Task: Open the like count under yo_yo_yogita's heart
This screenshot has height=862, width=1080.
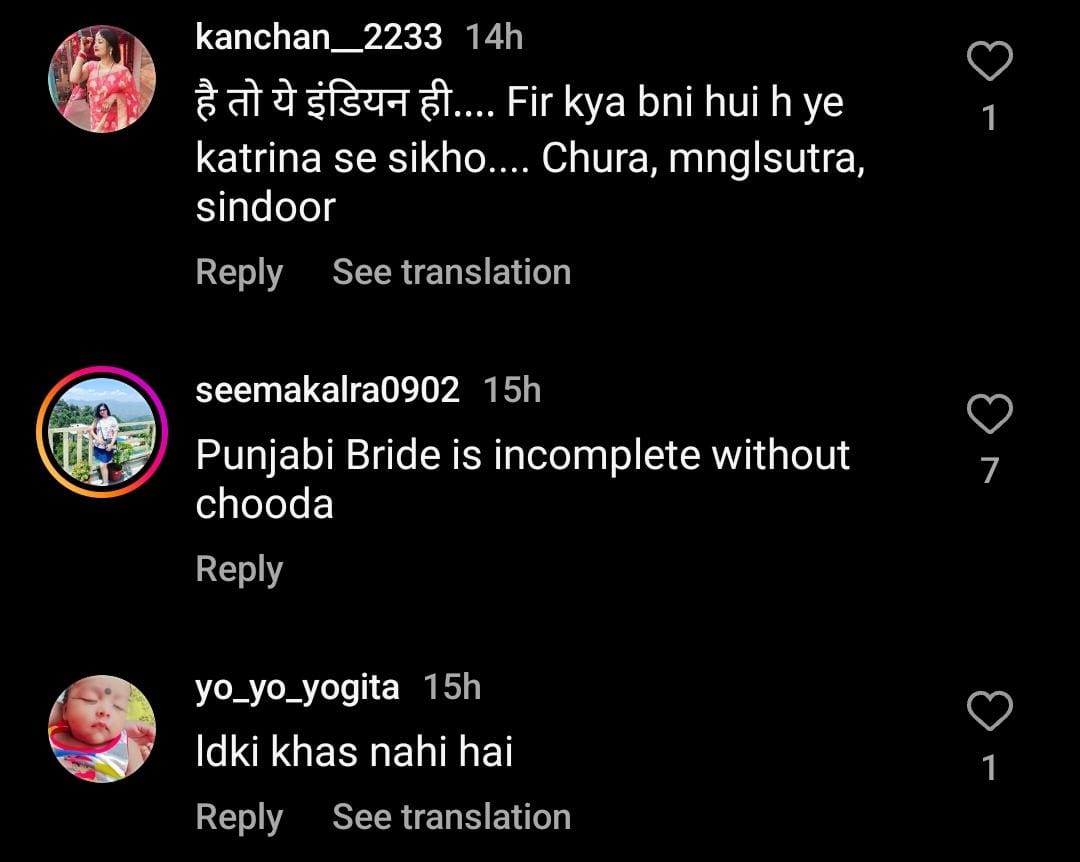Action: (x=990, y=767)
